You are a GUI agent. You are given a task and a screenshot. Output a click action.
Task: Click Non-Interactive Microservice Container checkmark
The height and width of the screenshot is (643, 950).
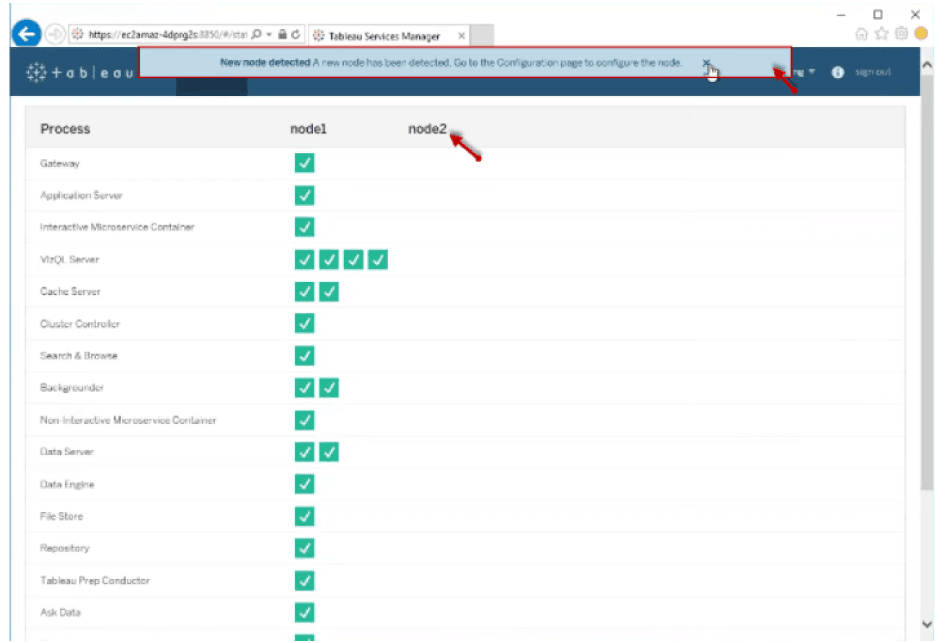(x=305, y=420)
